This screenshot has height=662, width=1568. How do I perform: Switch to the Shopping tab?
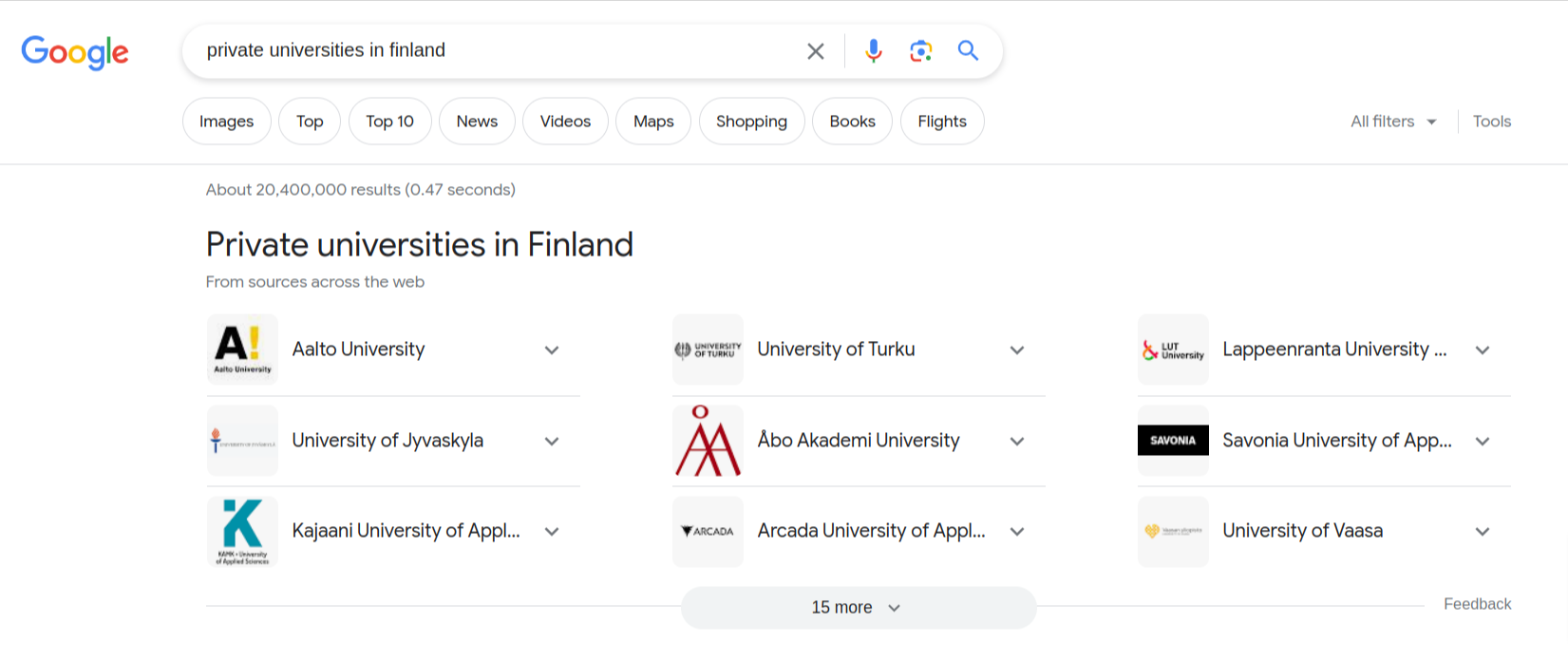pos(751,122)
